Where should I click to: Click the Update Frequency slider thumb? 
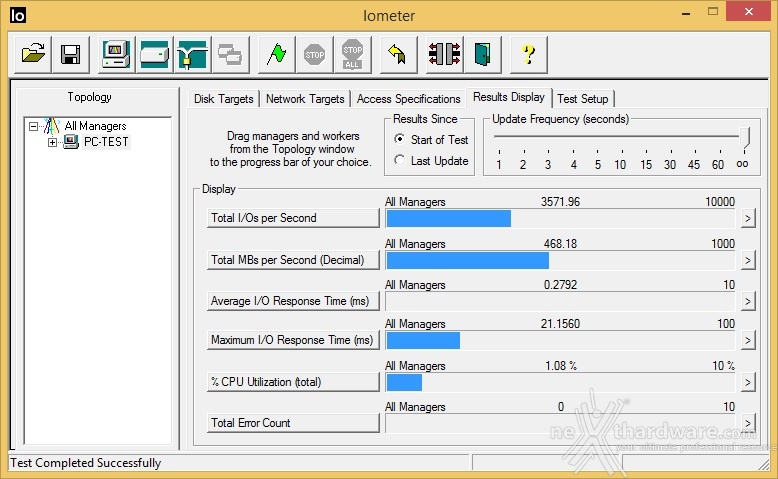tap(744, 137)
